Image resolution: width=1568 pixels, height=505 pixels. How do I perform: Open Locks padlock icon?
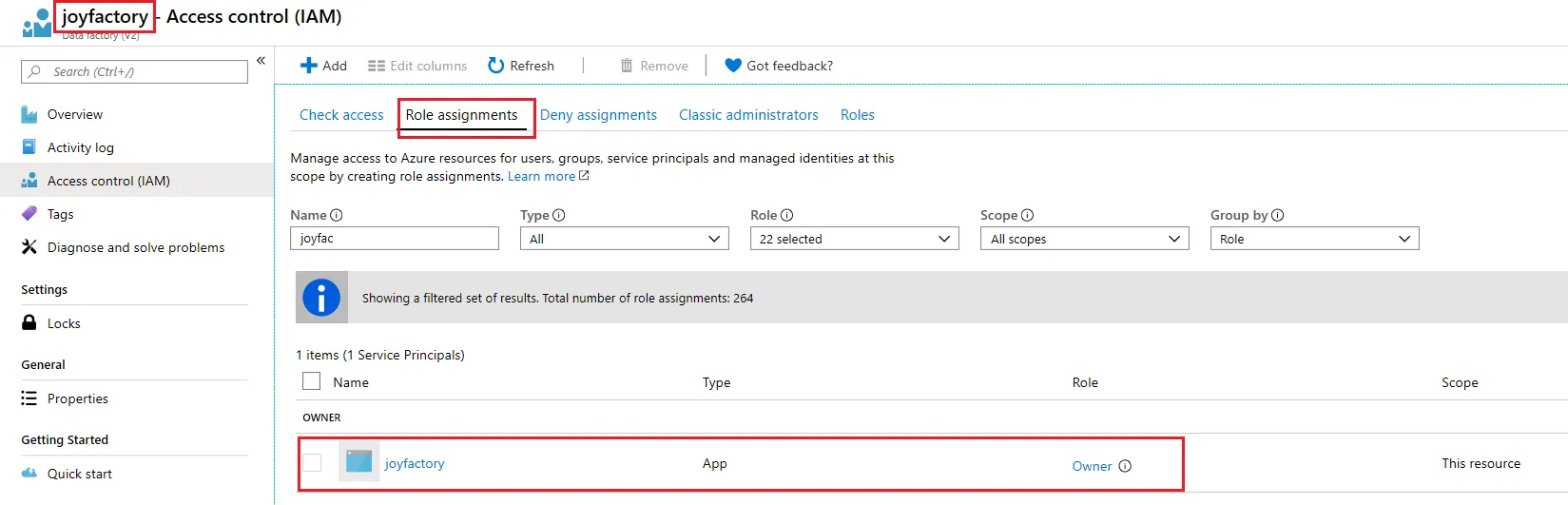pyautogui.click(x=29, y=323)
